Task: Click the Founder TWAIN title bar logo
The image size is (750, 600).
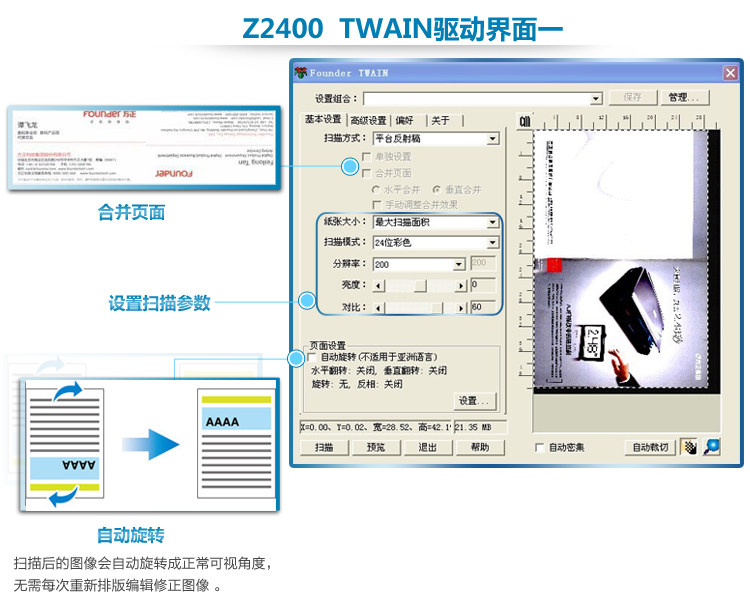Action: tap(301, 73)
